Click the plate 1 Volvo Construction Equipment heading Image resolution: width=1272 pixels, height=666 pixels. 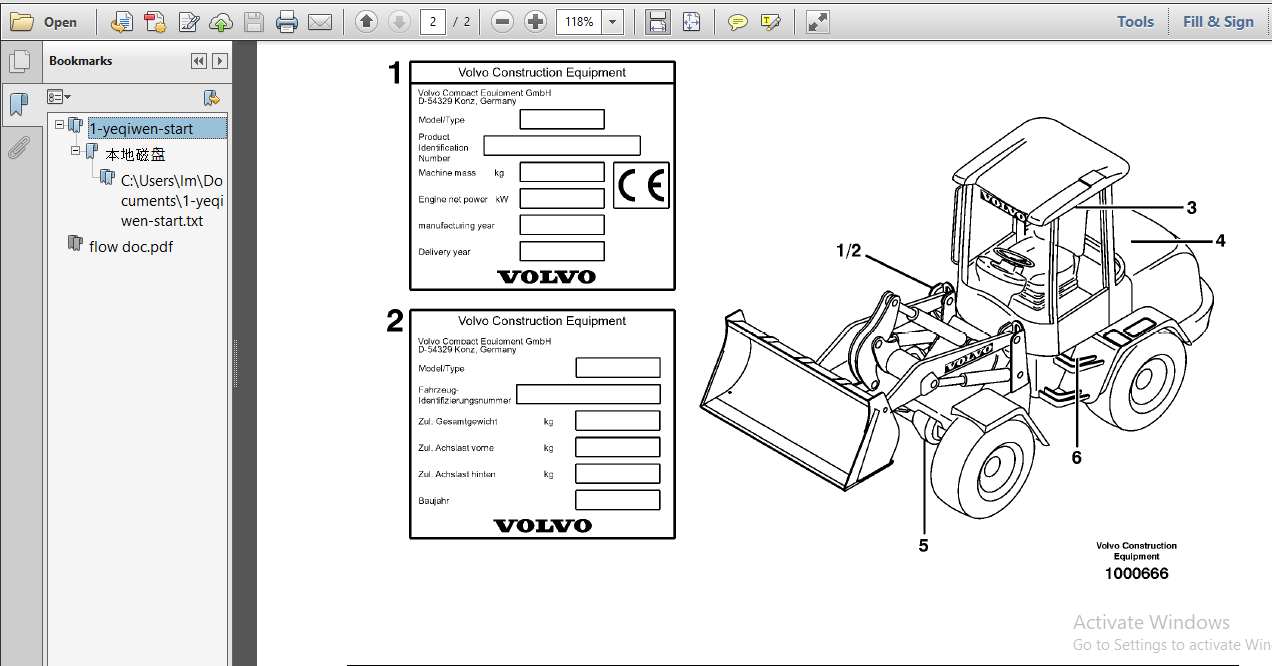pos(542,72)
